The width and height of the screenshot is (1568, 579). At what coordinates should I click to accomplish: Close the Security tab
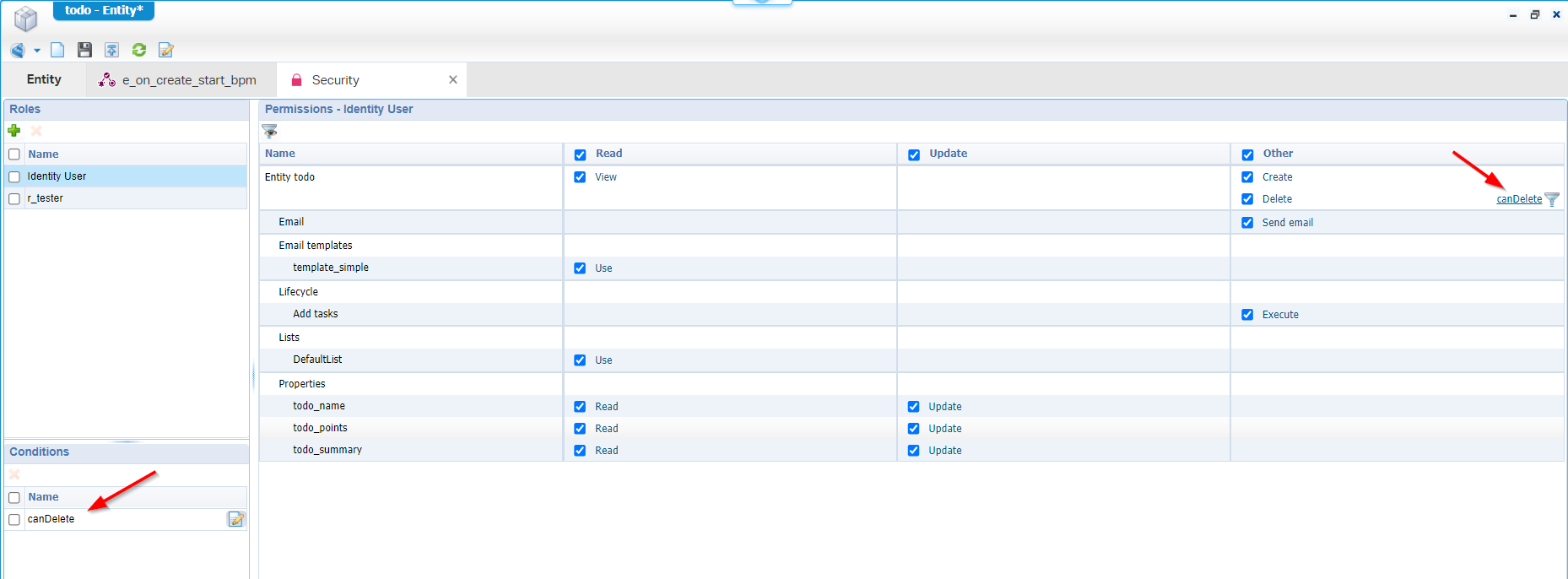tap(453, 79)
